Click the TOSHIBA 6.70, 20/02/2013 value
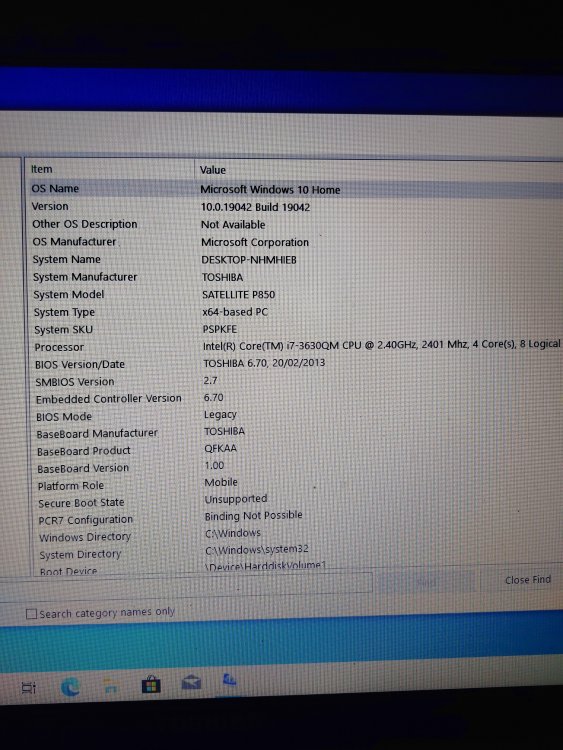This screenshot has width=563, height=750. coord(264,363)
